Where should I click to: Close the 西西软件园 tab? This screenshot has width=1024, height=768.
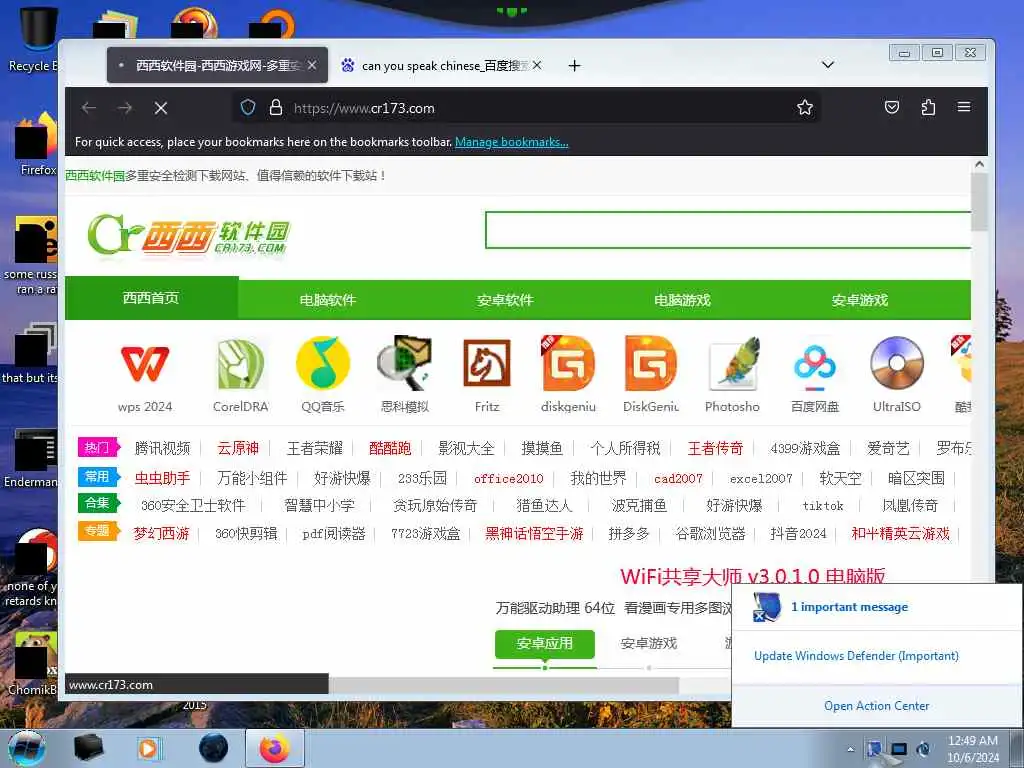312,65
